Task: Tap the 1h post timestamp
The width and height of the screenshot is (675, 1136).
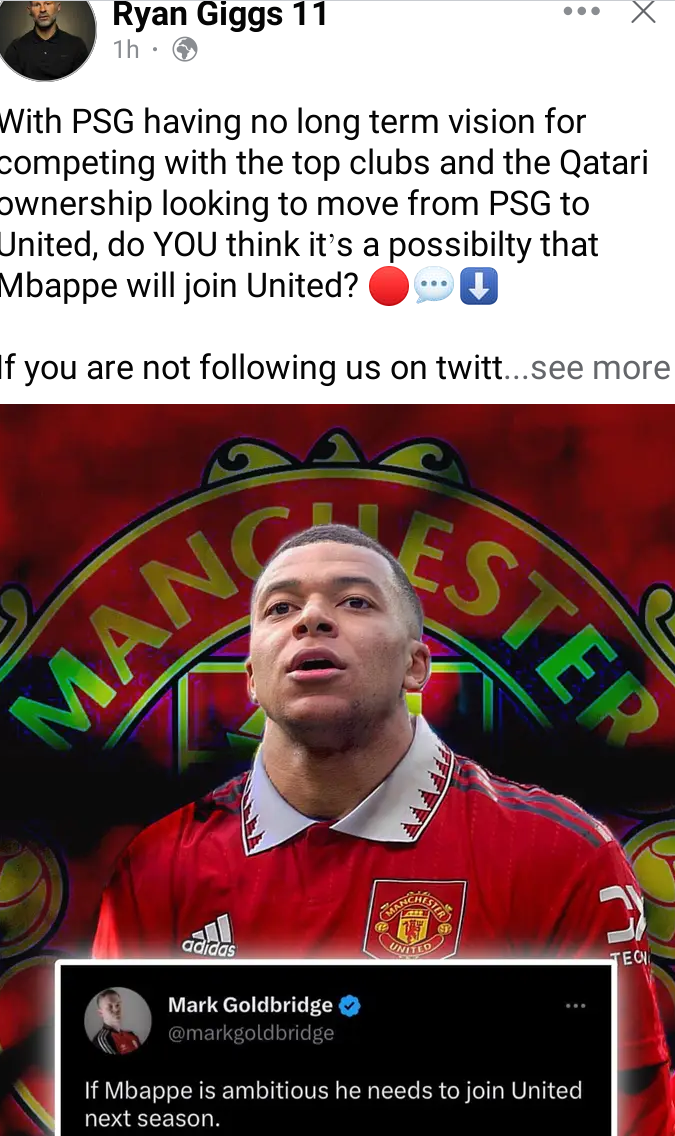Action: point(126,49)
